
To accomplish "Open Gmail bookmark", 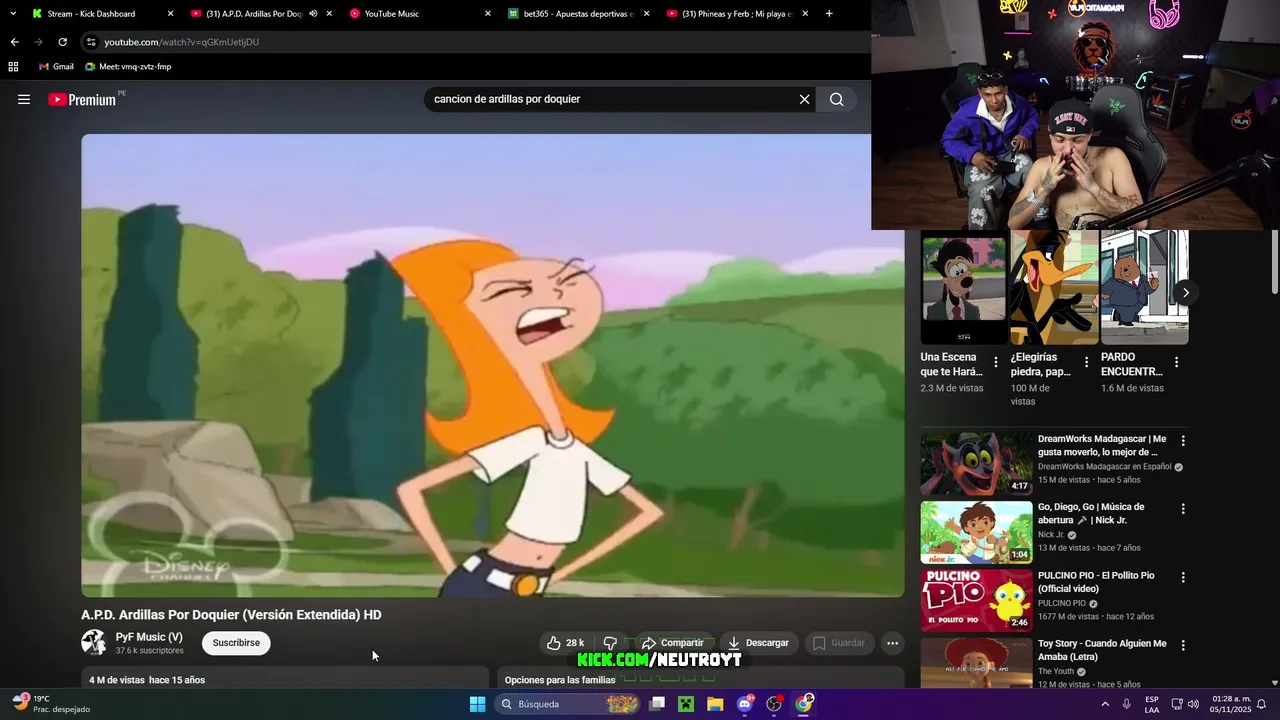I will [x=56, y=67].
